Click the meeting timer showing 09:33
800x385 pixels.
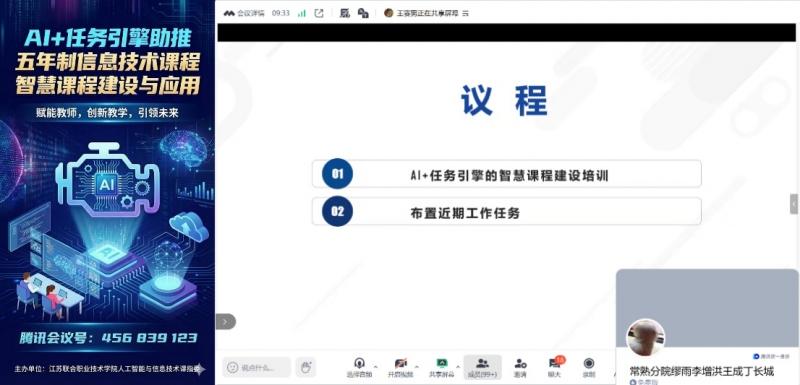point(281,13)
